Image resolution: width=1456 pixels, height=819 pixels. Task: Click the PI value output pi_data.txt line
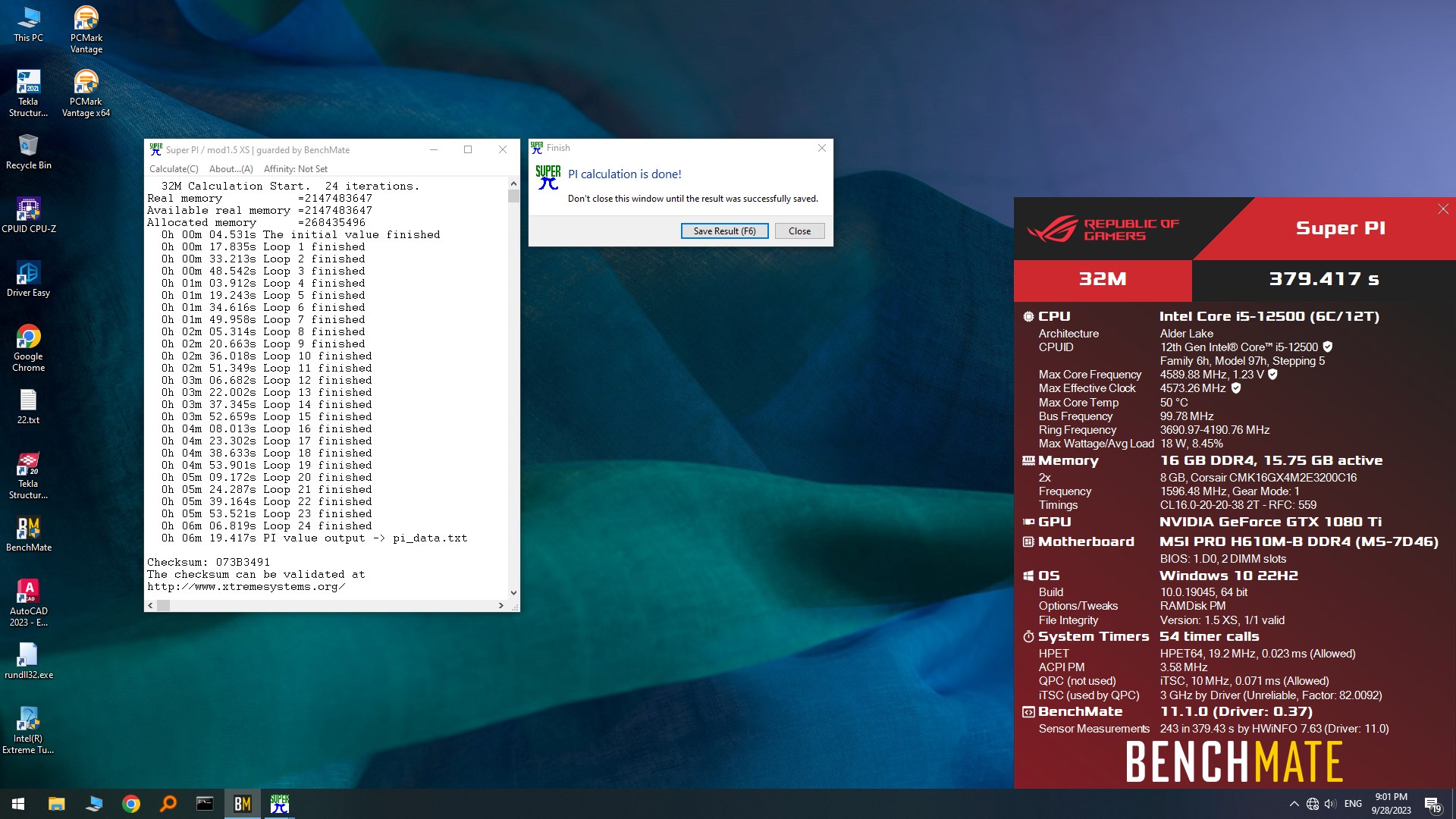314,538
